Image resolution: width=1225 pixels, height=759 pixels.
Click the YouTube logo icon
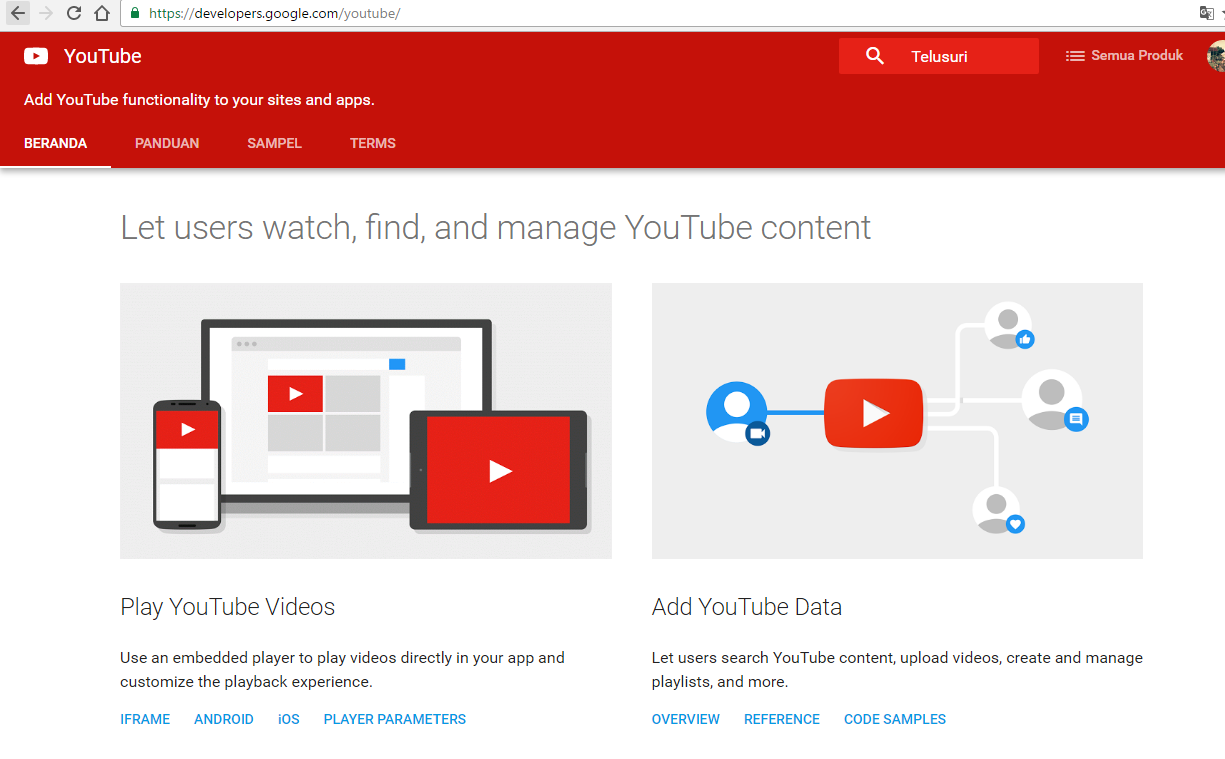35,56
